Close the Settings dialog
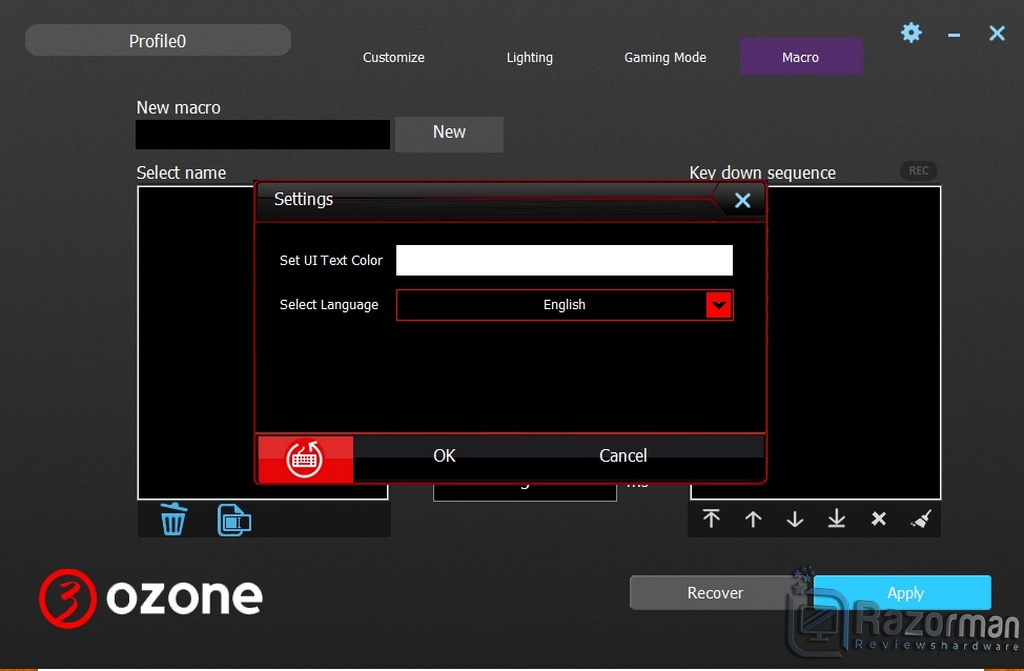This screenshot has height=671, width=1024. (x=743, y=200)
